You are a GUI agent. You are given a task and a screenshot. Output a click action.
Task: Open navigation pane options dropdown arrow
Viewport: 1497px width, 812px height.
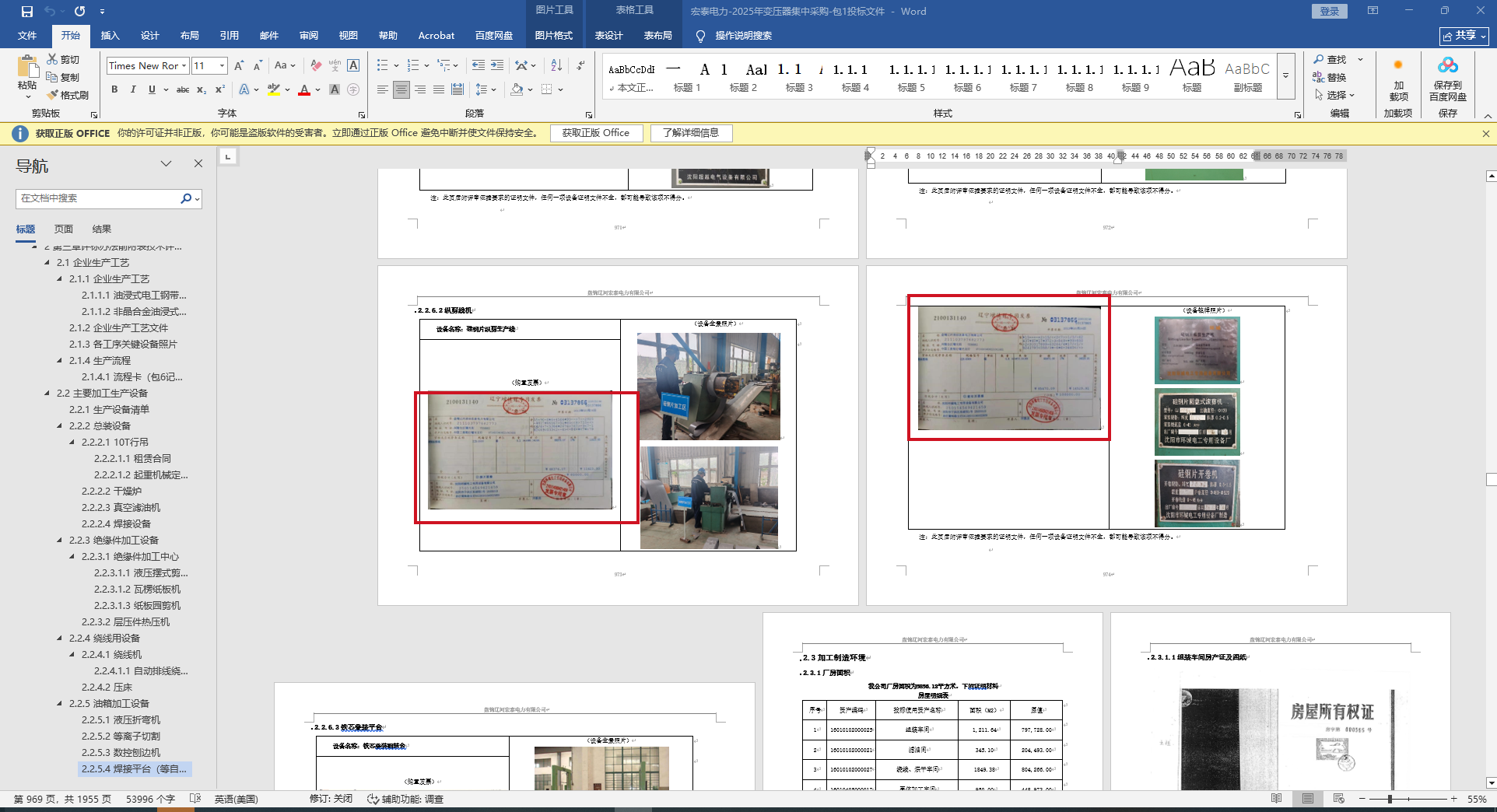click(166, 163)
